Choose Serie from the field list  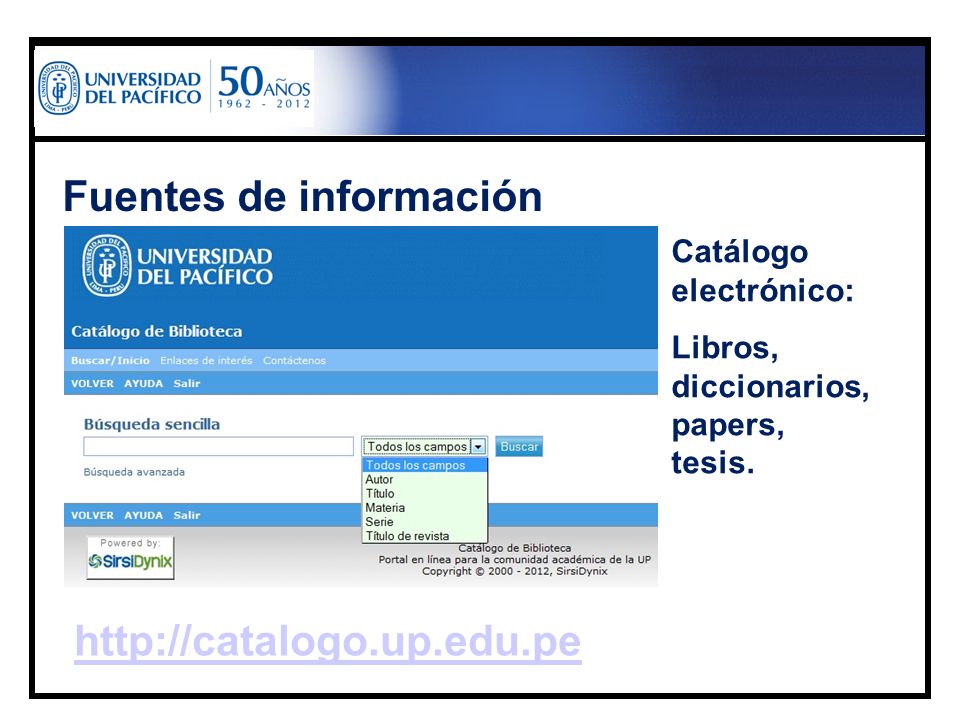tap(425, 522)
